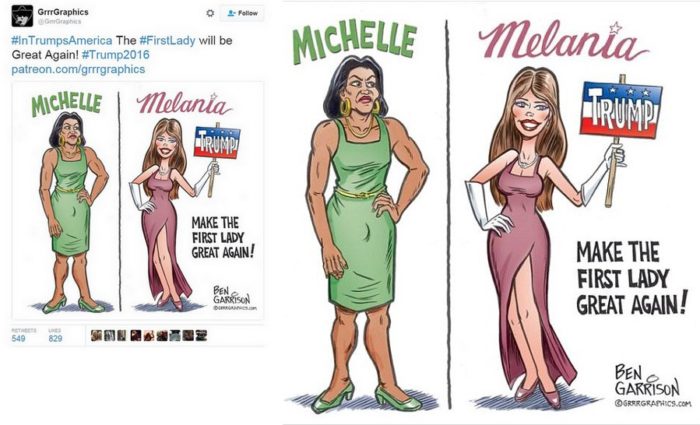Enlarge the cartoon image embedded in tweet
700x425 pixels.
click(138, 200)
